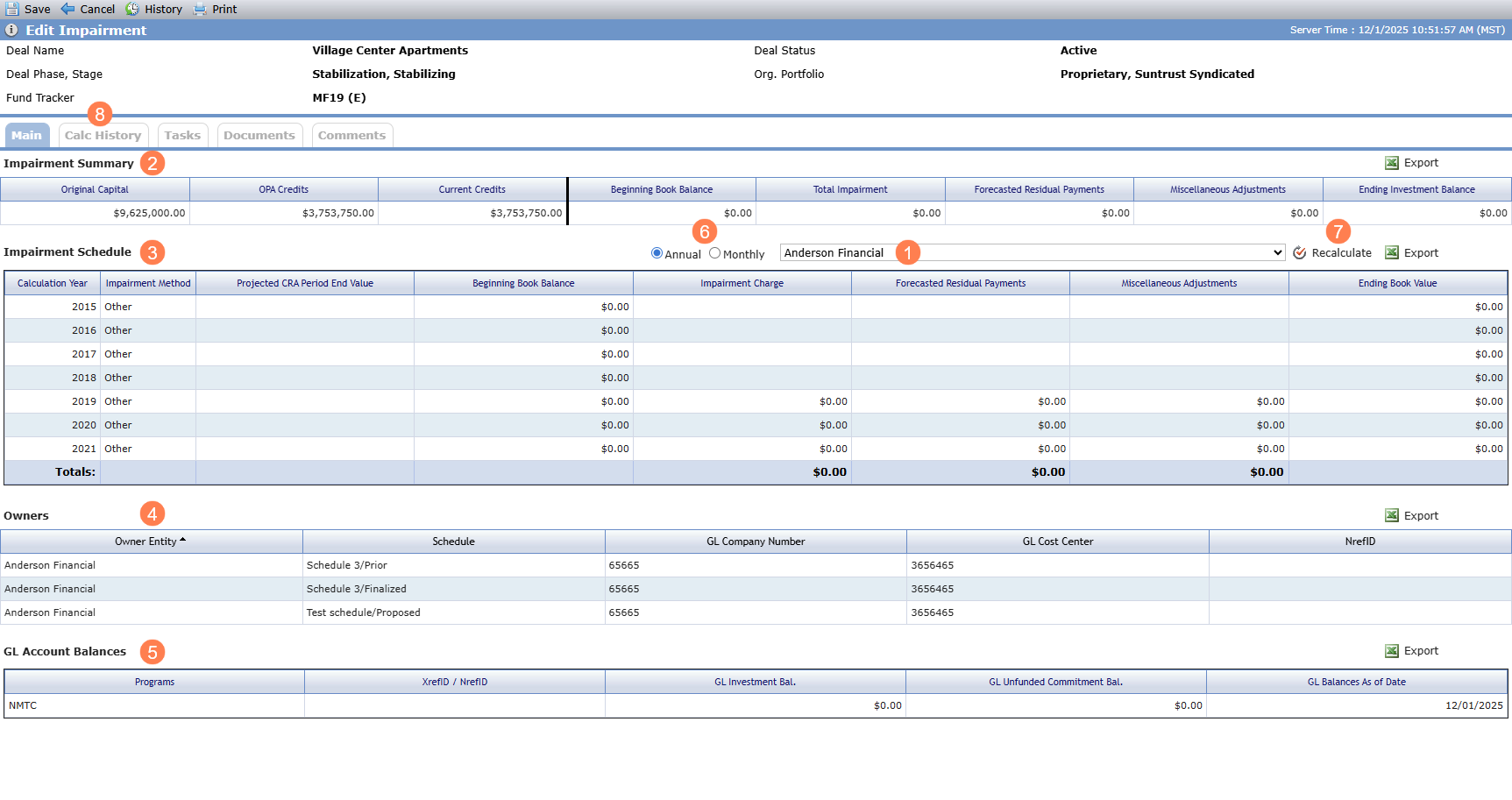Viewport: 1512px width, 800px height.
Task: Select the Annual radio button
Action: 657,253
